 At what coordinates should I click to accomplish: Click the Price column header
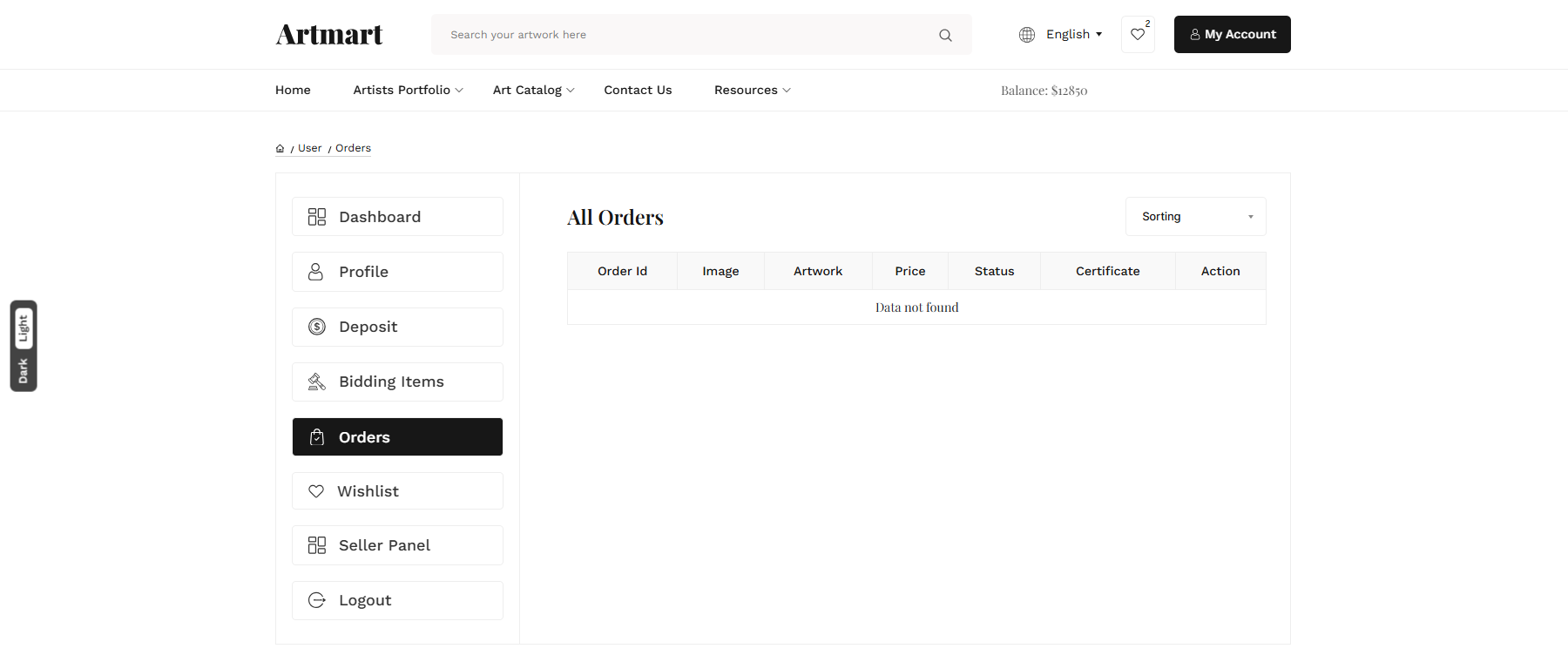910,271
